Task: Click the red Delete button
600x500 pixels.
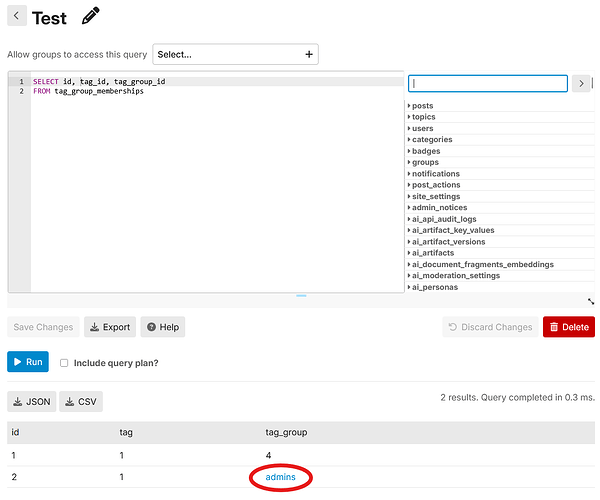Action: (x=569, y=327)
